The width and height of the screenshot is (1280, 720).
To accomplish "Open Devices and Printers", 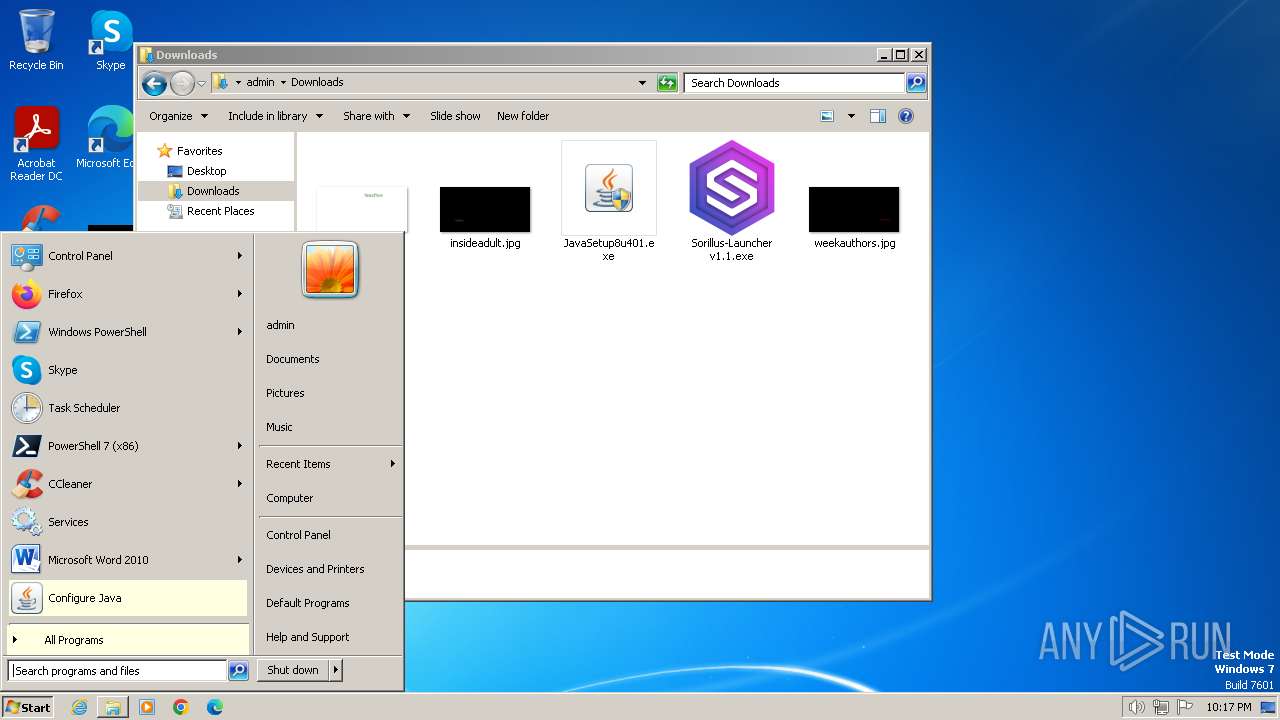I will click(315, 569).
